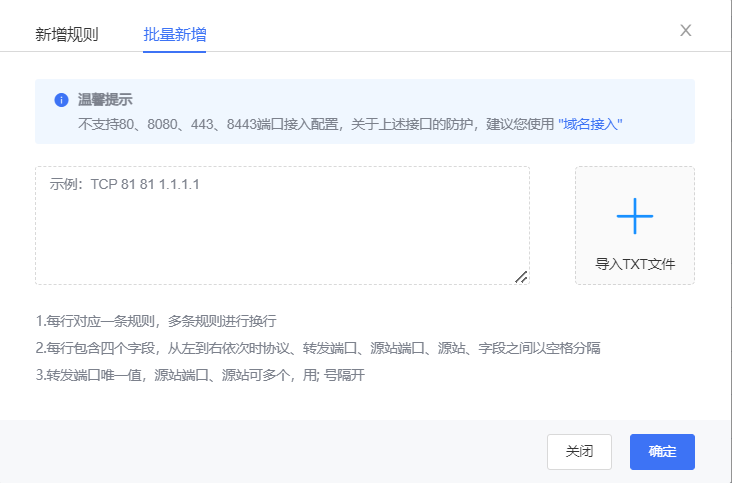The height and width of the screenshot is (483, 732).
Task: Click the blue info icon beside 温馨提示
Action: pyautogui.click(x=61, y=100)
